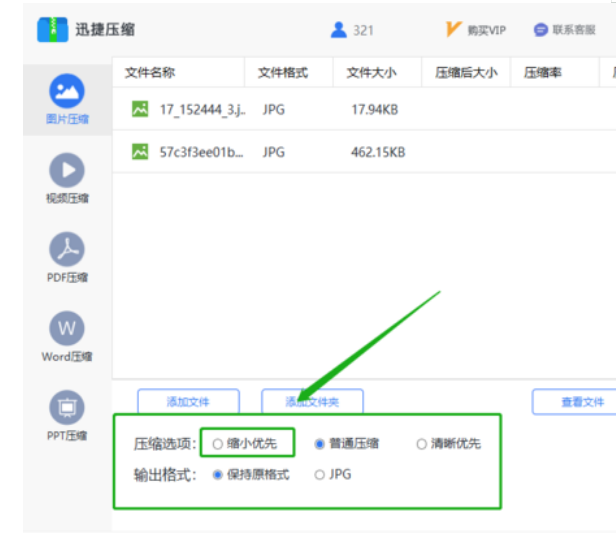The width and height of the screenshot is (616, 537).
Task: Select file name 17_152444_3.j..
Action: pos(203,110)
